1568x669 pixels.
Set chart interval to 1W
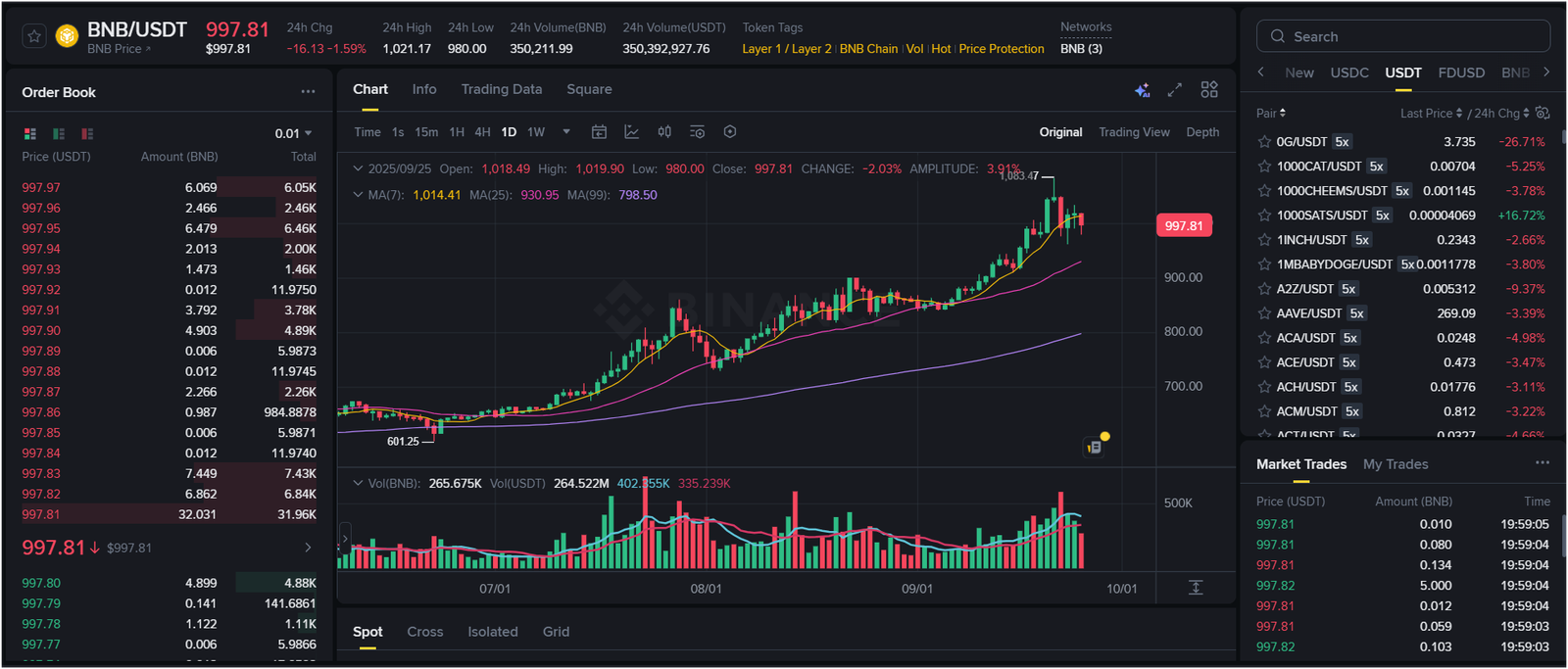536,132
